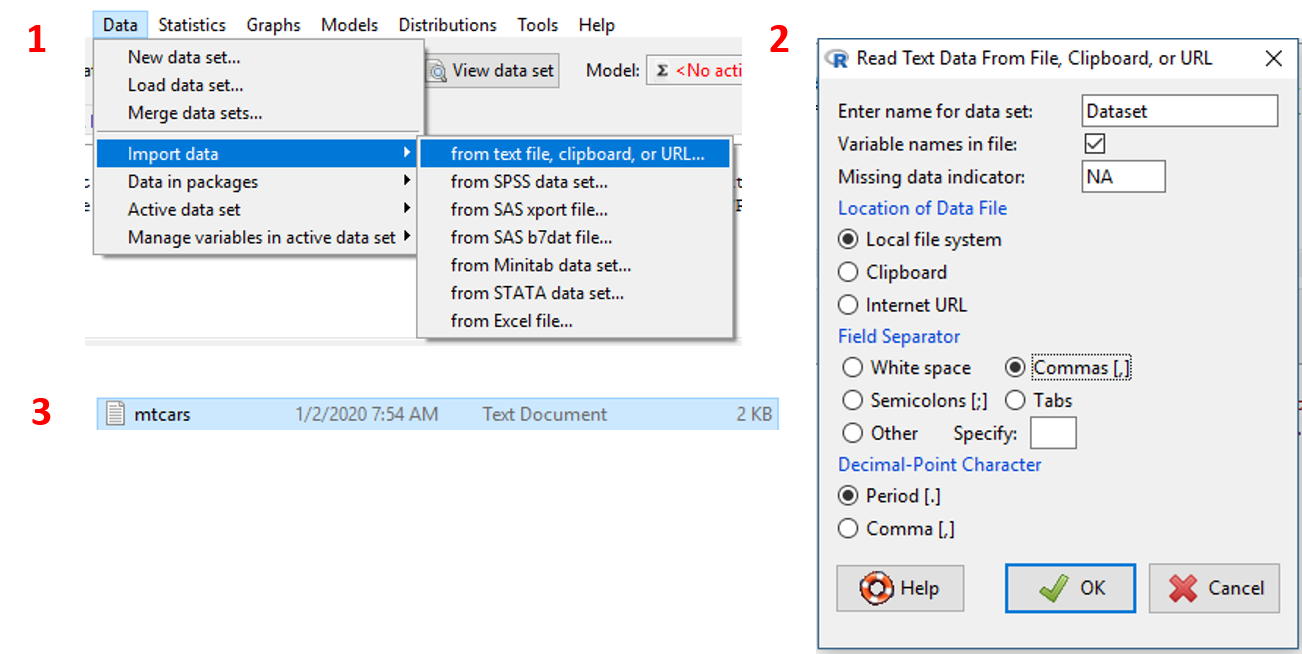Click the Missing data indicator field
Screen dimensions: 1302x654
point(1123,177)
